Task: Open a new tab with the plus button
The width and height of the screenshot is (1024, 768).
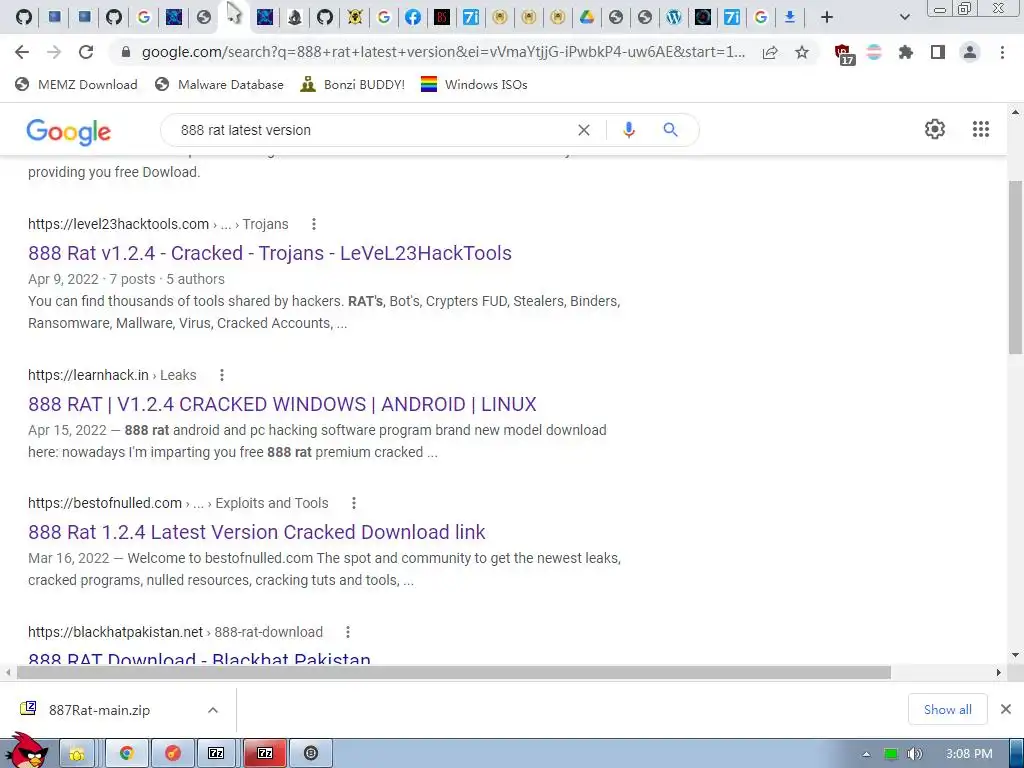Action: 827,17
